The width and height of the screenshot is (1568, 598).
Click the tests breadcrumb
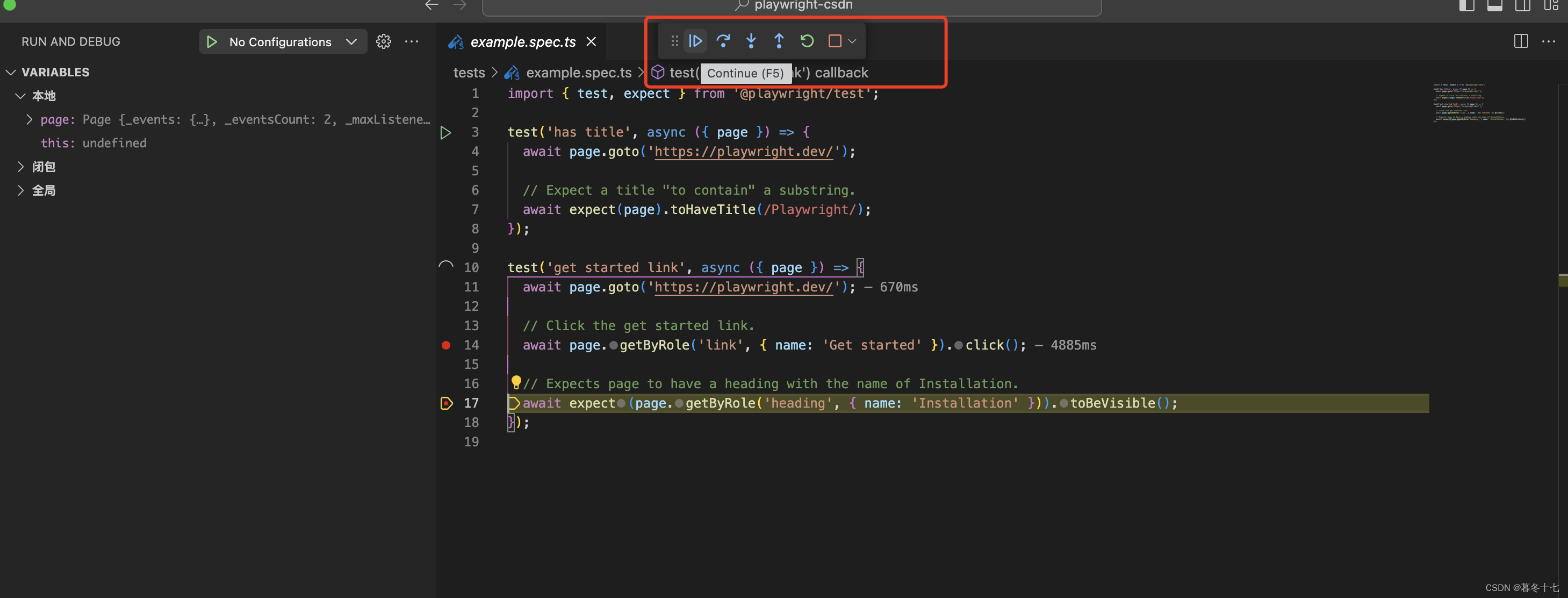coord(469,73)
